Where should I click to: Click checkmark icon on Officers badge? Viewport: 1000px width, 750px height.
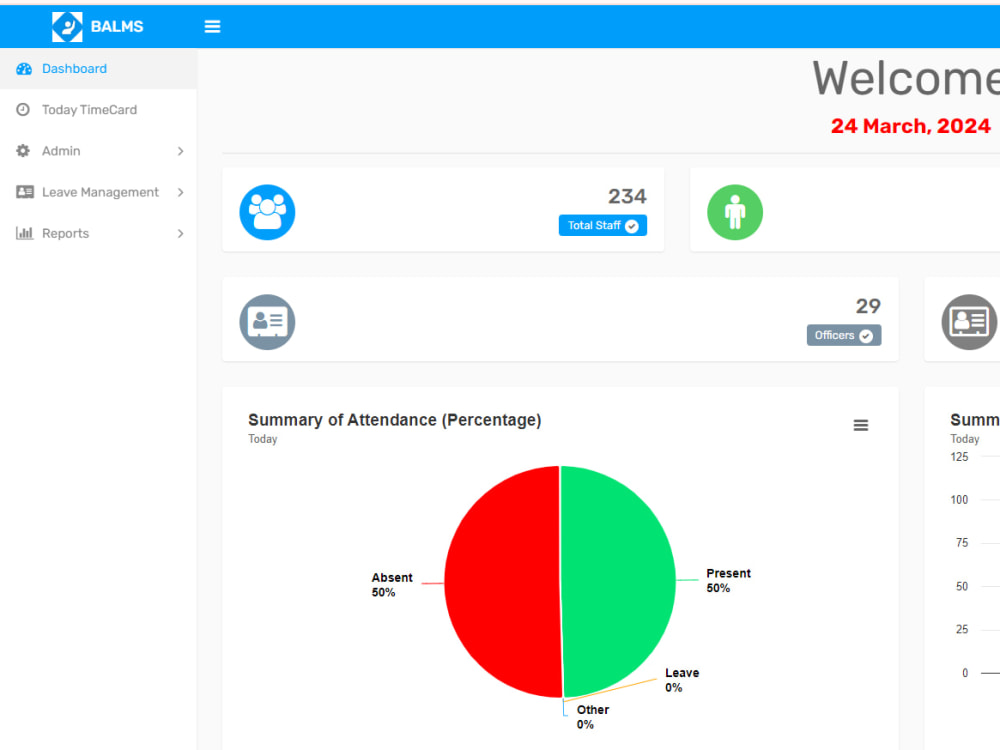[x=866, y=336]
